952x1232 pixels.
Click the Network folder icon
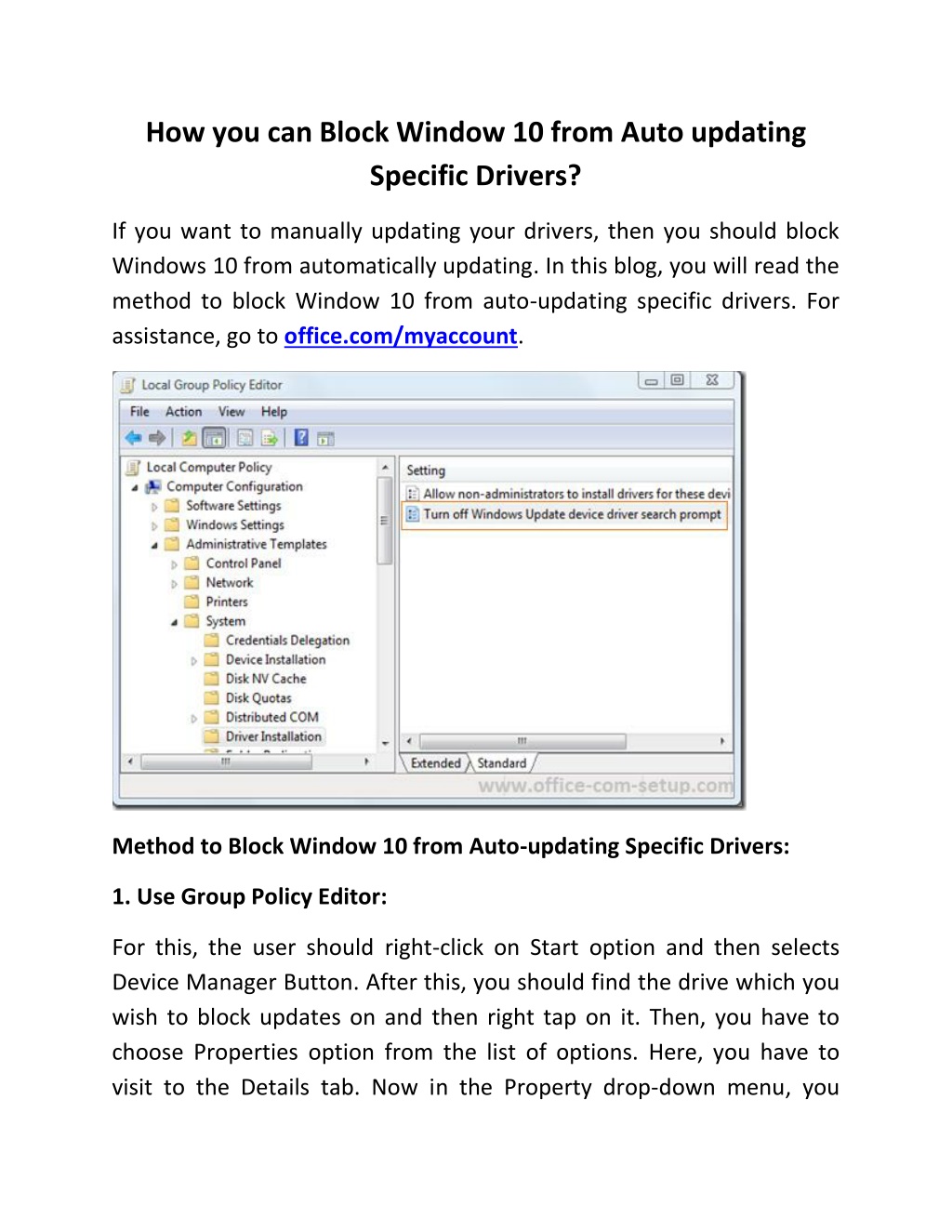(x=192, y=582)
